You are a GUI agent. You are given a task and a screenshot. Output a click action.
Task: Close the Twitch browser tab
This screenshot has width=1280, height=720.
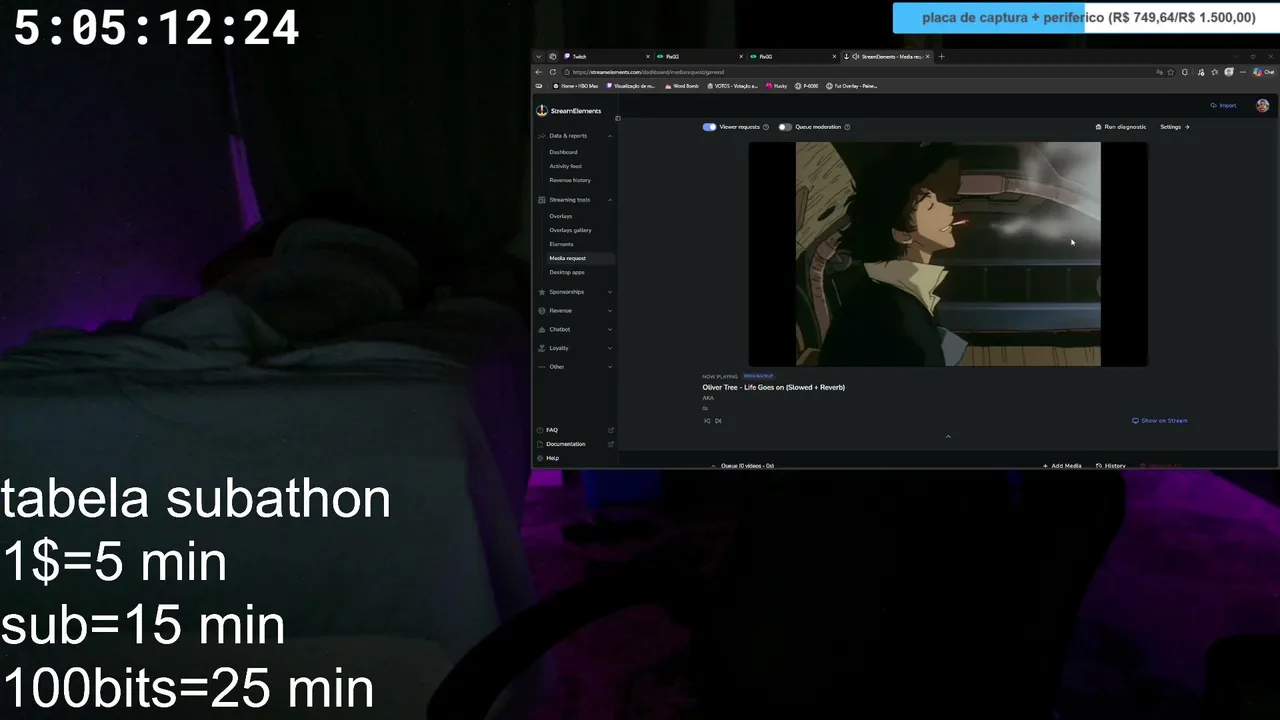[646, 57]
